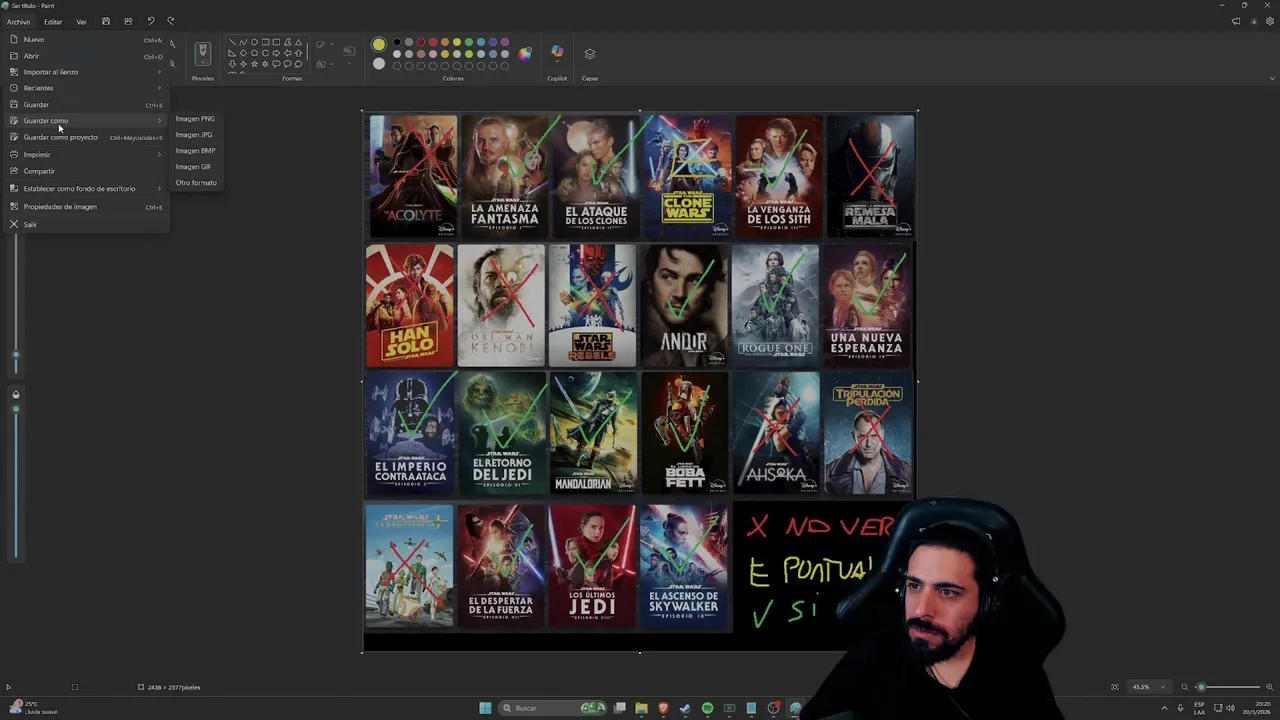Select the five-point star shape

[254, 64]
